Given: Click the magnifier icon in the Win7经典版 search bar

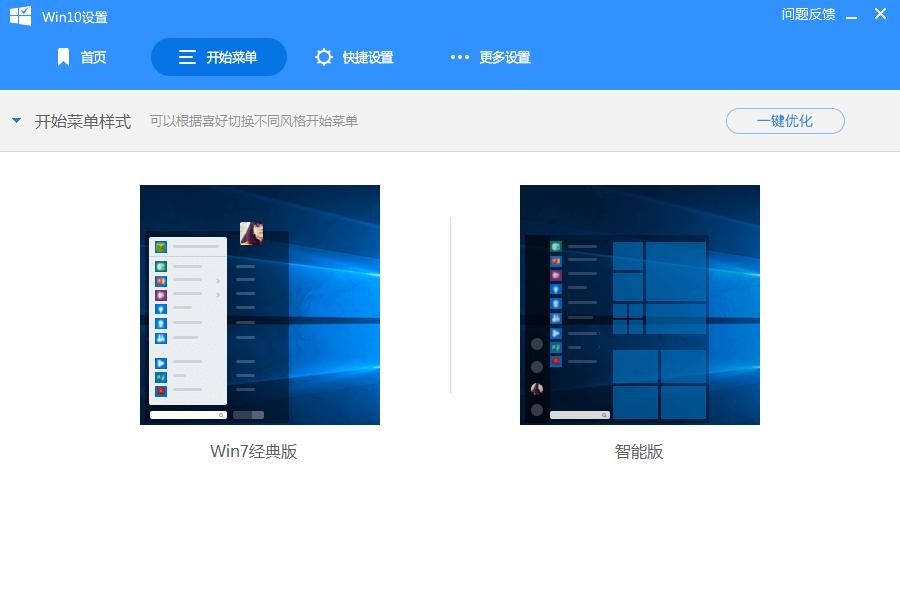Looking at the screenshot, I should point(220,413).
